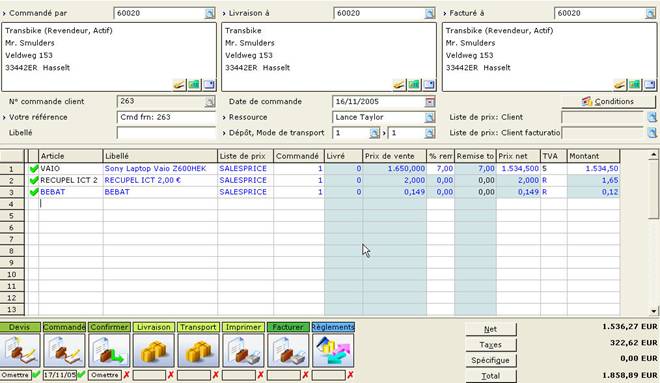The image size is (660, 383).
Task: Open lookup icon for Livraison à field
Action: pos(429,13)
